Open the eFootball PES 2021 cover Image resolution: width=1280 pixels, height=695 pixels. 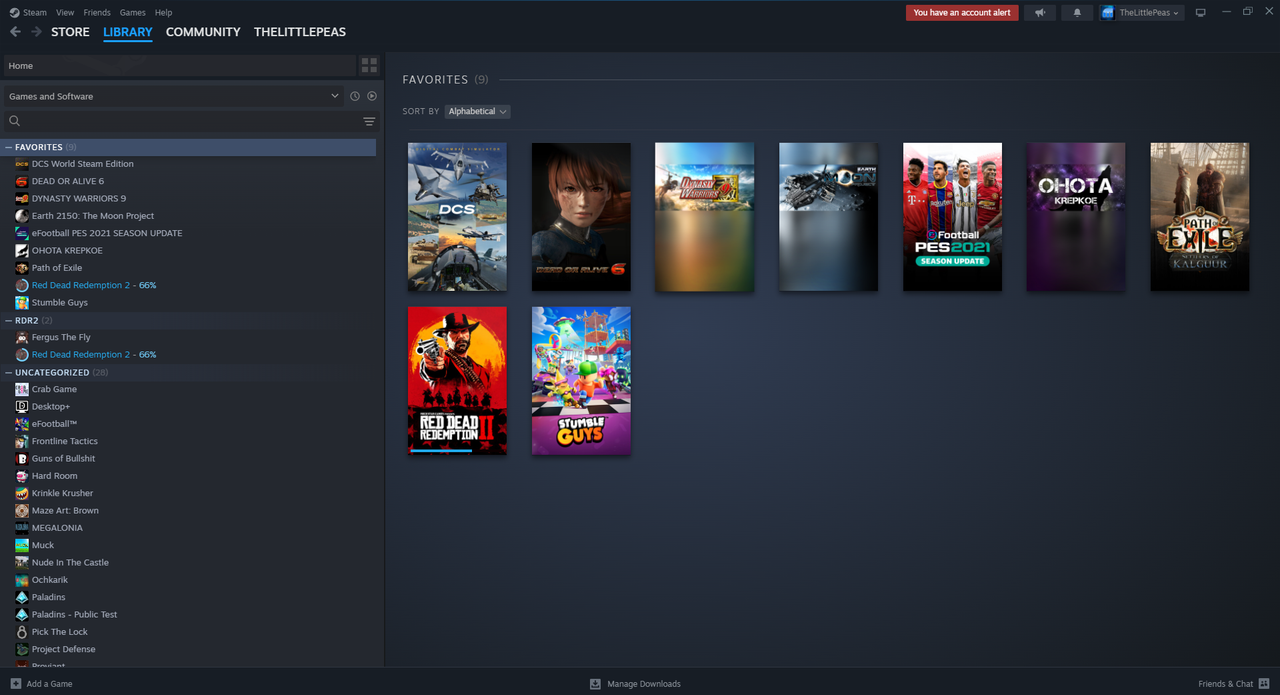click(x=952, y=217)
